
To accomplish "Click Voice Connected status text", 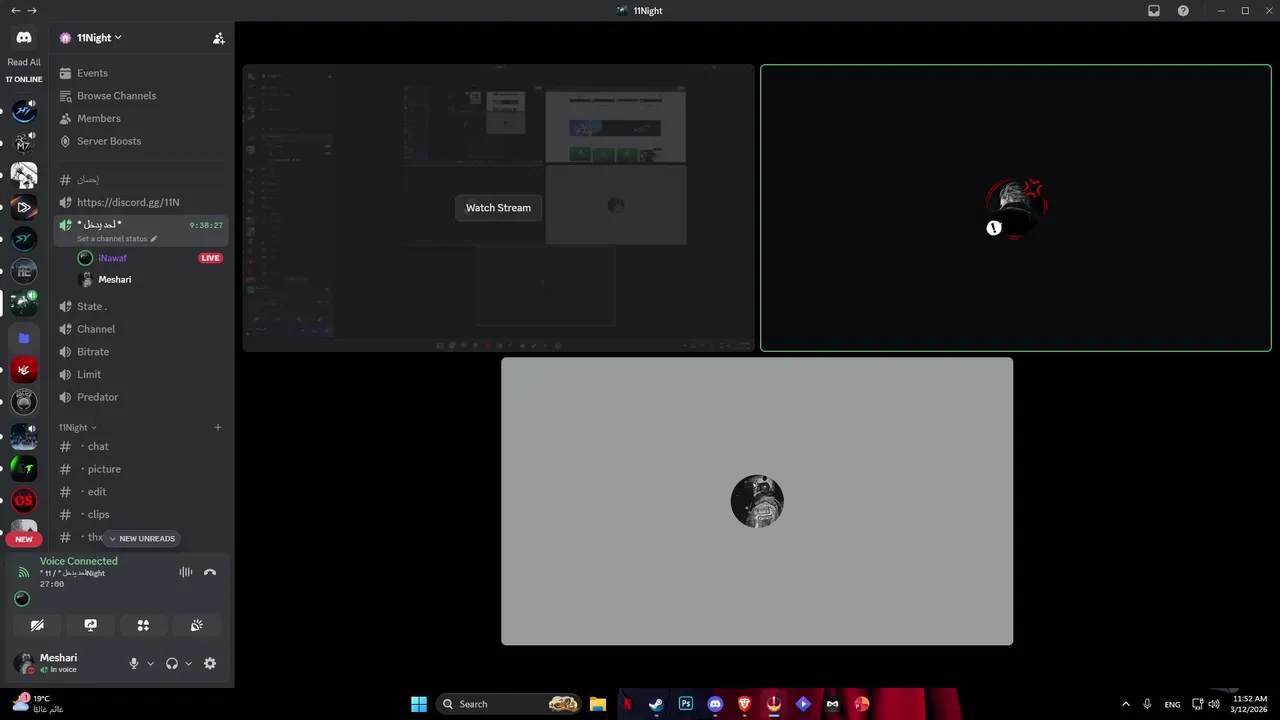I will [x=79, y=561].
